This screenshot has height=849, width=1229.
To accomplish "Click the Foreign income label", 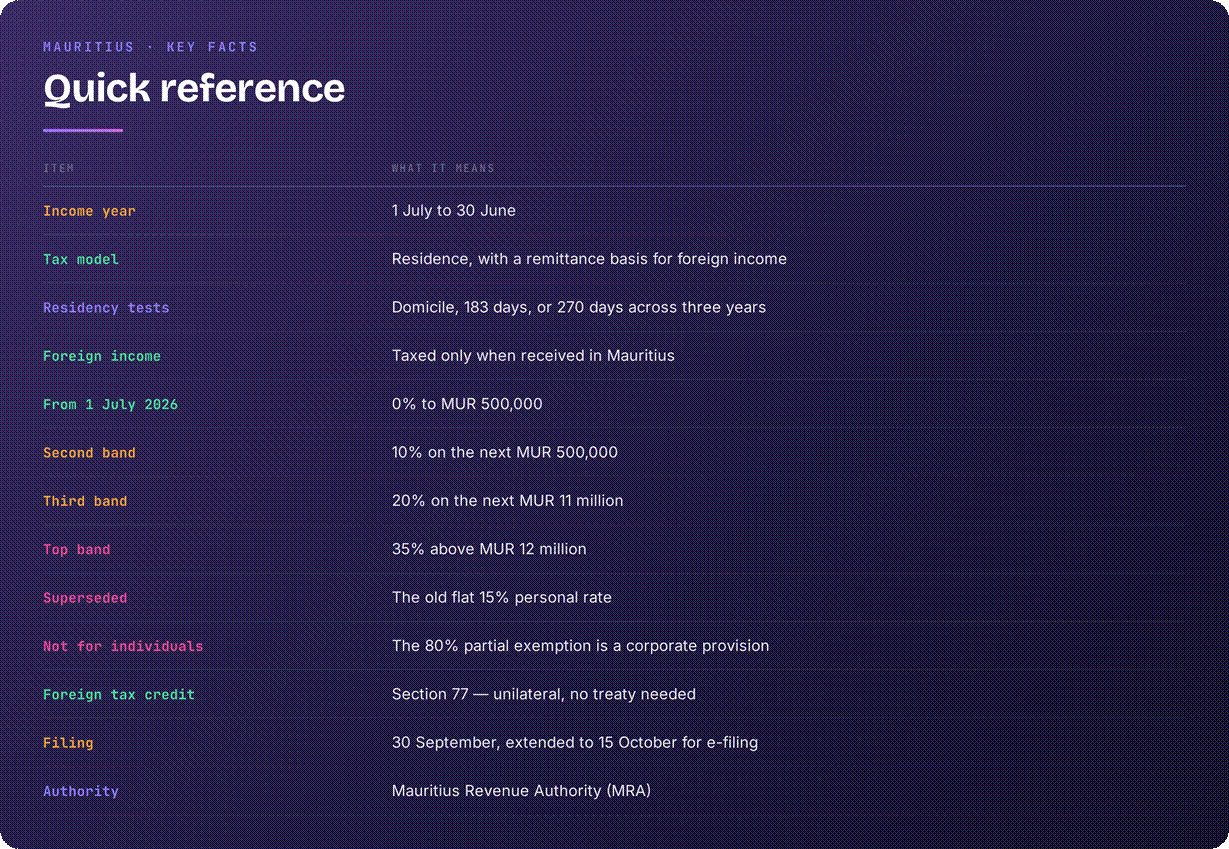I will (102, 356).
